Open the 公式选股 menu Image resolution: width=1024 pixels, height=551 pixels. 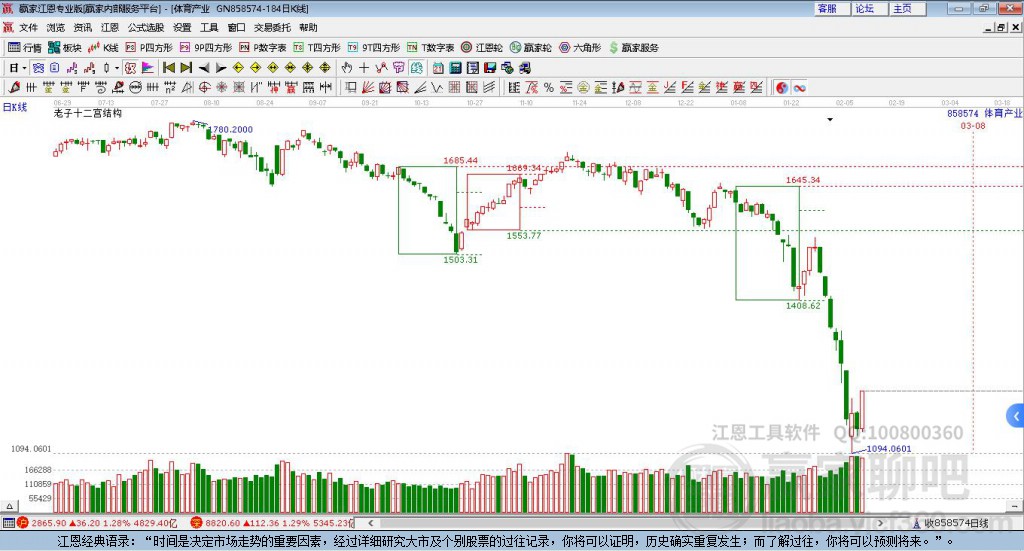146,27
